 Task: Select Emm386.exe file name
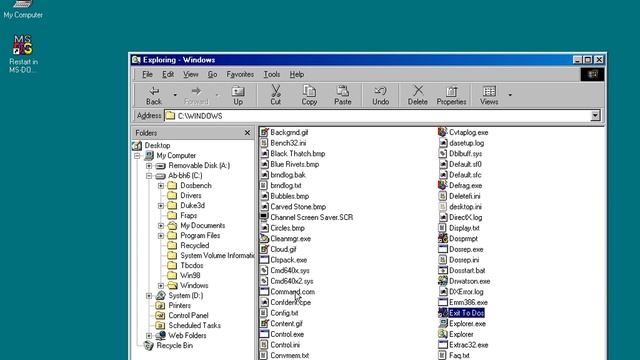coord(468,302)
